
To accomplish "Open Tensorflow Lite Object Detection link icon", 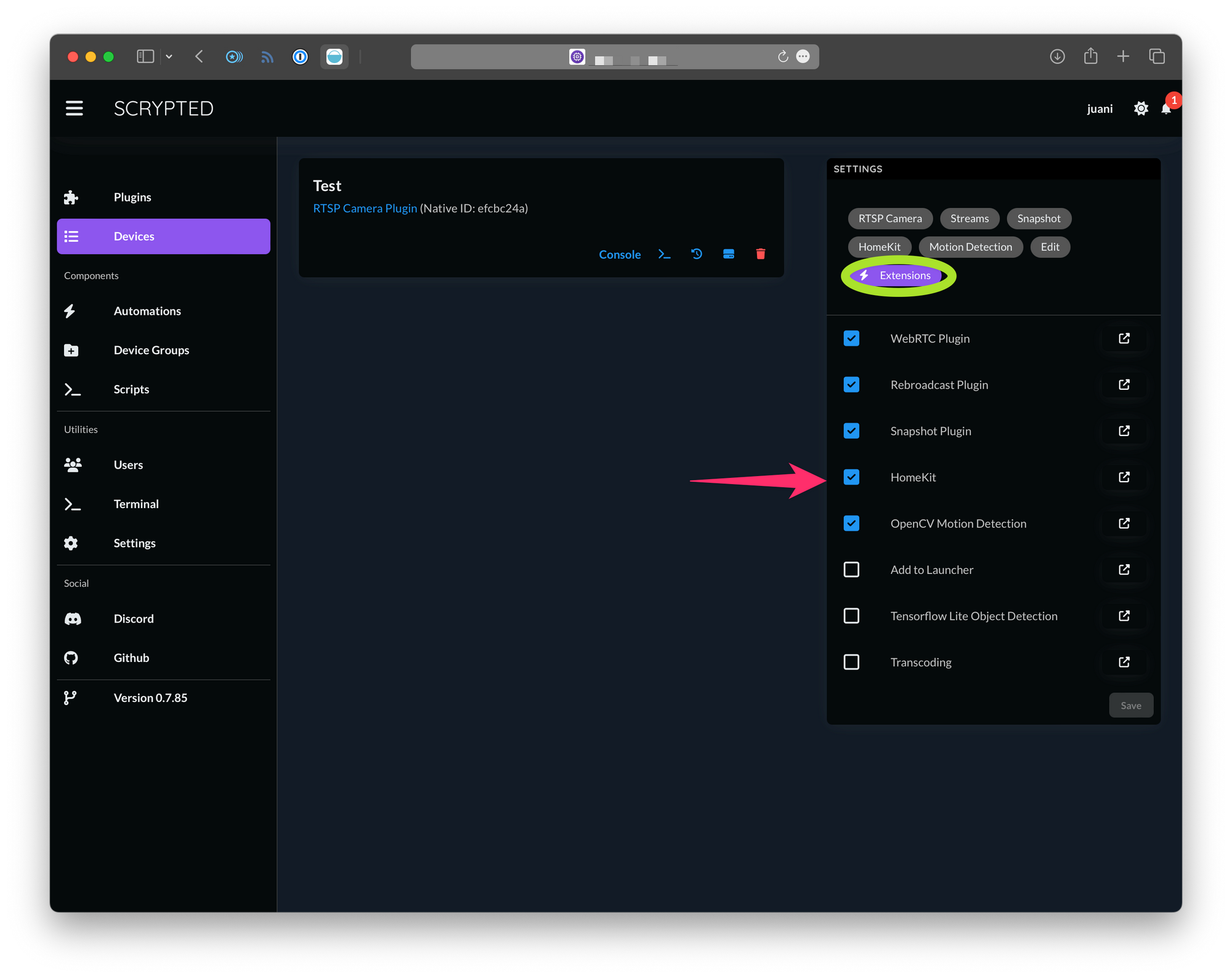I will pyautogui.click(x=1124, y=615).
